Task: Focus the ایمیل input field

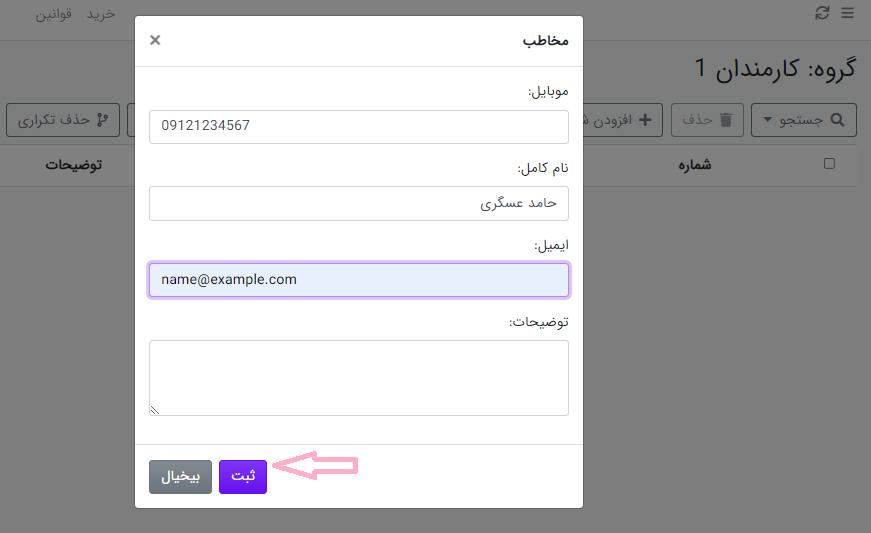Action: click(x=358, y=280)
